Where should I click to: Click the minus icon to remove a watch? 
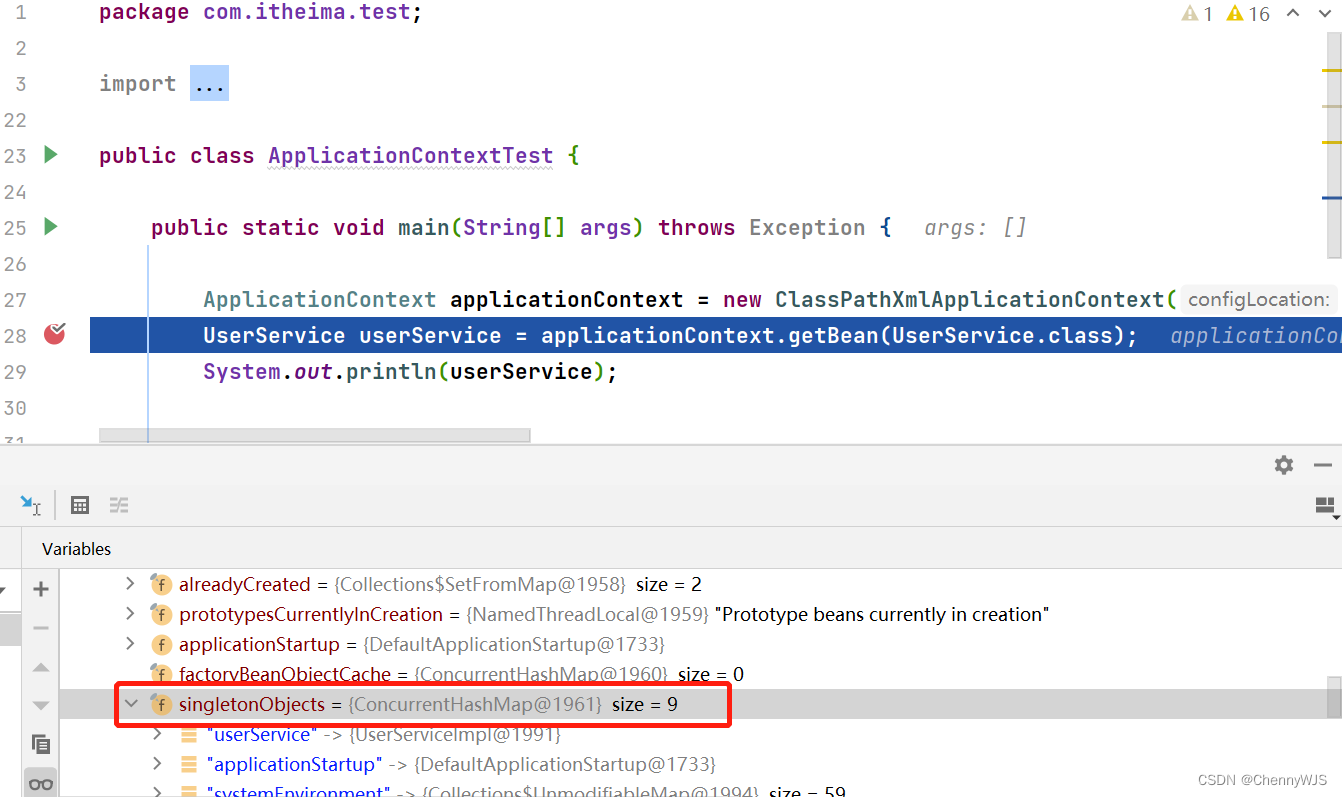coord(40,628)
